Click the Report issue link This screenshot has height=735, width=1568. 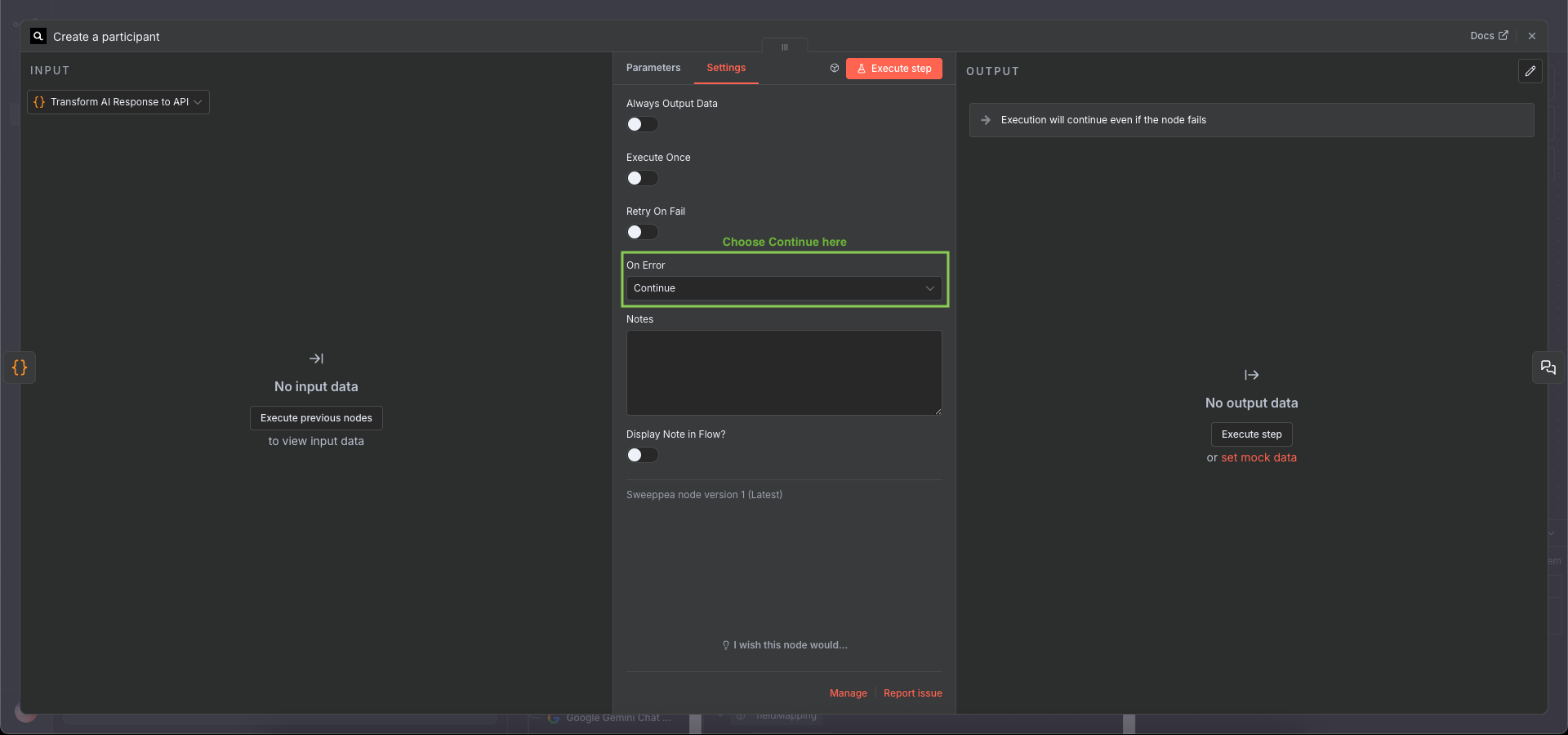913,693
